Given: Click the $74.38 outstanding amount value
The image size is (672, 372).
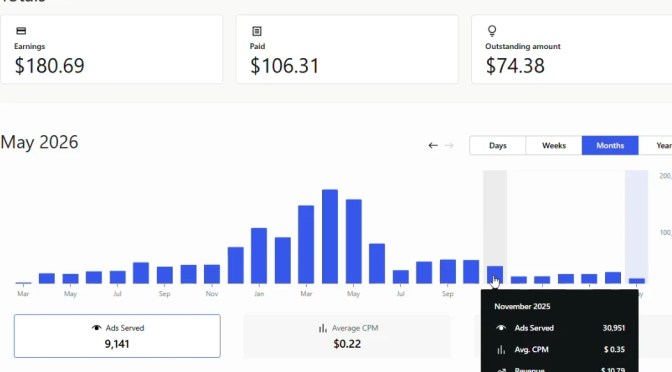Looking at the screenshot, I should tap(515, 66).
